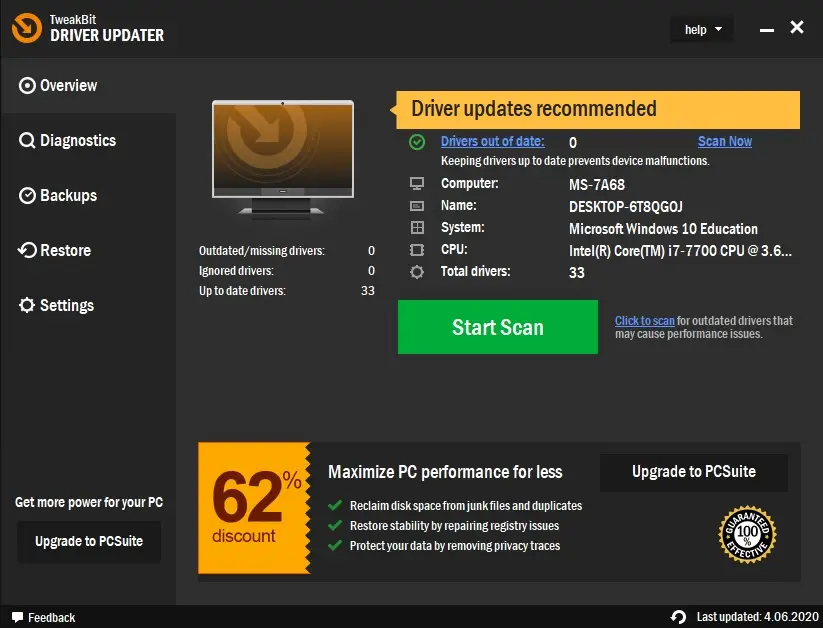
Task: Click Get more power for your PC text
Action: coord(89,503)
